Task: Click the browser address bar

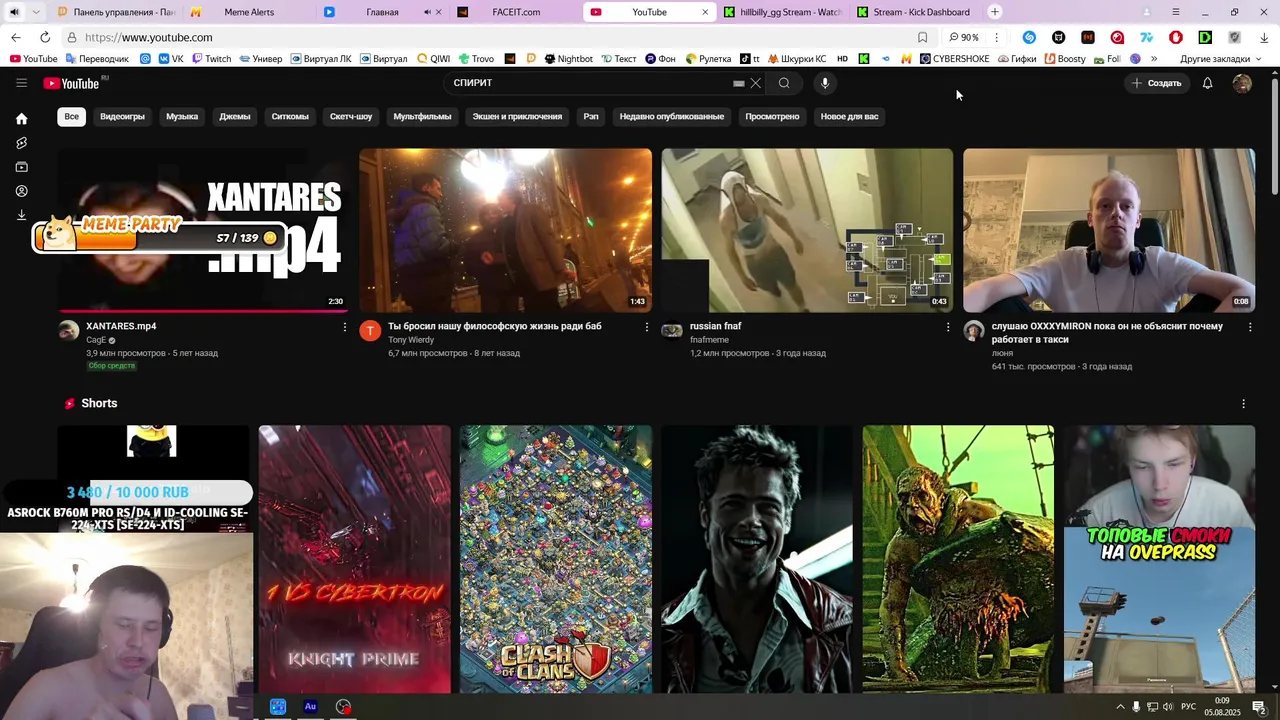Action: click(x=490, y=37)
